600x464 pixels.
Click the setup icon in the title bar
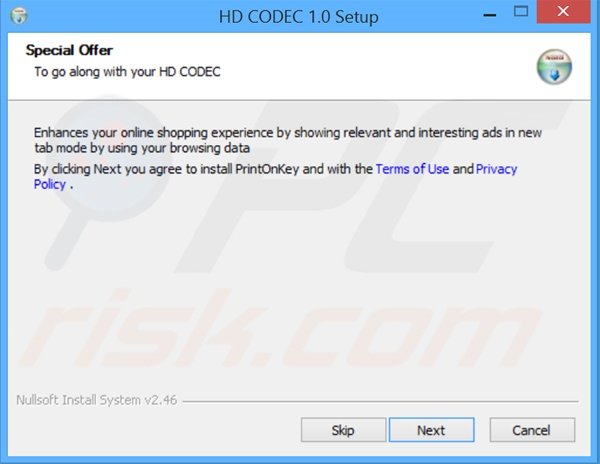[19, 16]
